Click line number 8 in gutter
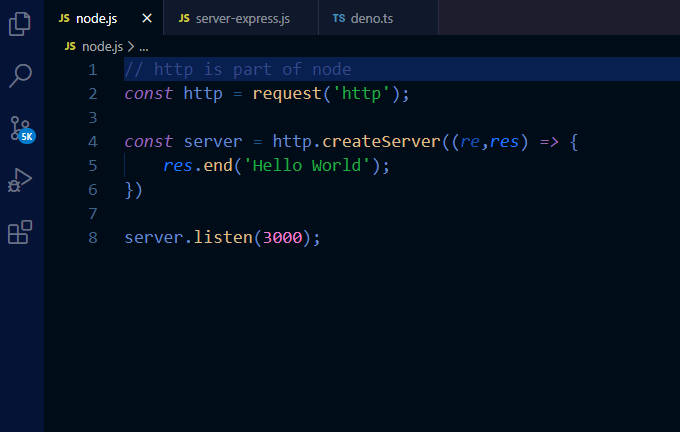 pos(92,238)
